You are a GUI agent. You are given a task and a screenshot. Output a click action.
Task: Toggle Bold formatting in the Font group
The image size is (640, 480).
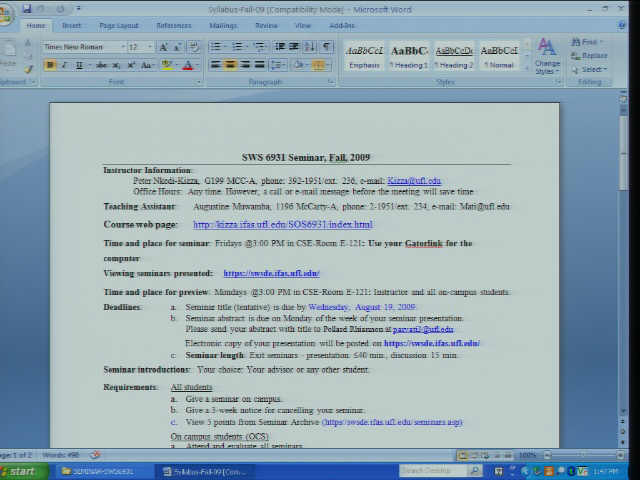click(50, 65)
